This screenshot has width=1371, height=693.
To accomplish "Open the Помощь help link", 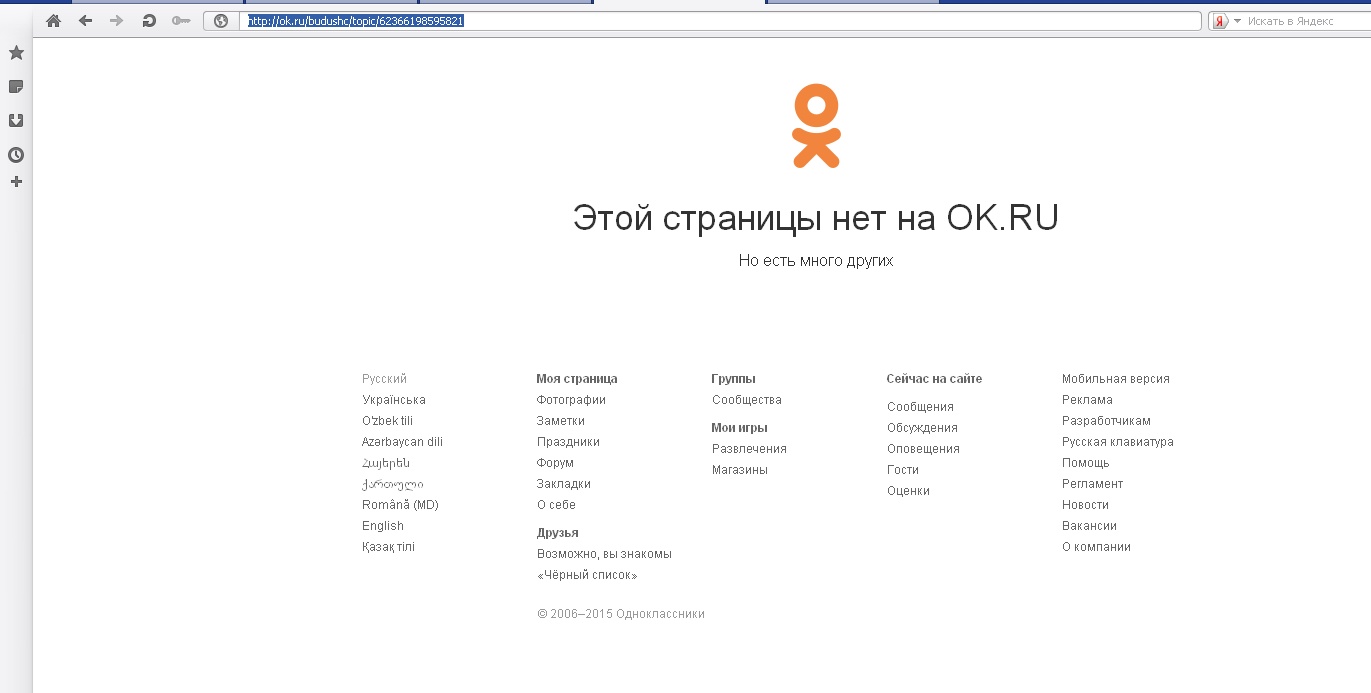I will (x=1085, y=463).
